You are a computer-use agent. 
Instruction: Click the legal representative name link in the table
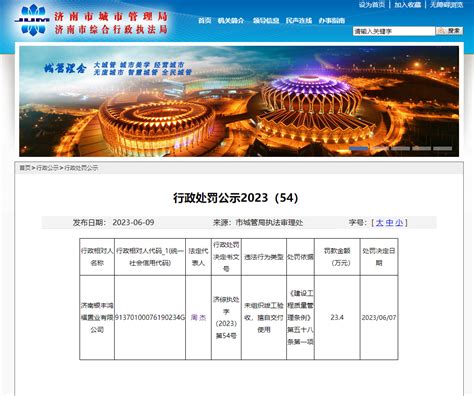[198, 318]
